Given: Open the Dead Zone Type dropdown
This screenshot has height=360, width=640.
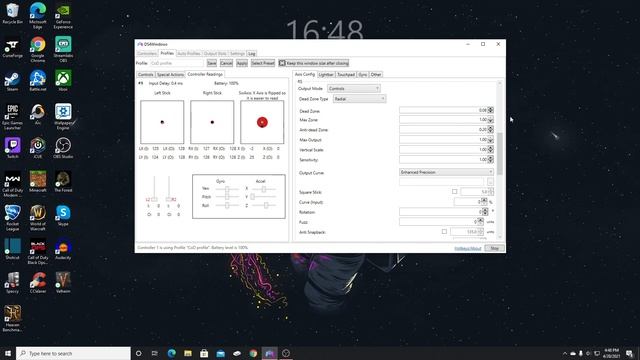Looking at the screenshot, I should pyautogui.click(x=359, y=99).
